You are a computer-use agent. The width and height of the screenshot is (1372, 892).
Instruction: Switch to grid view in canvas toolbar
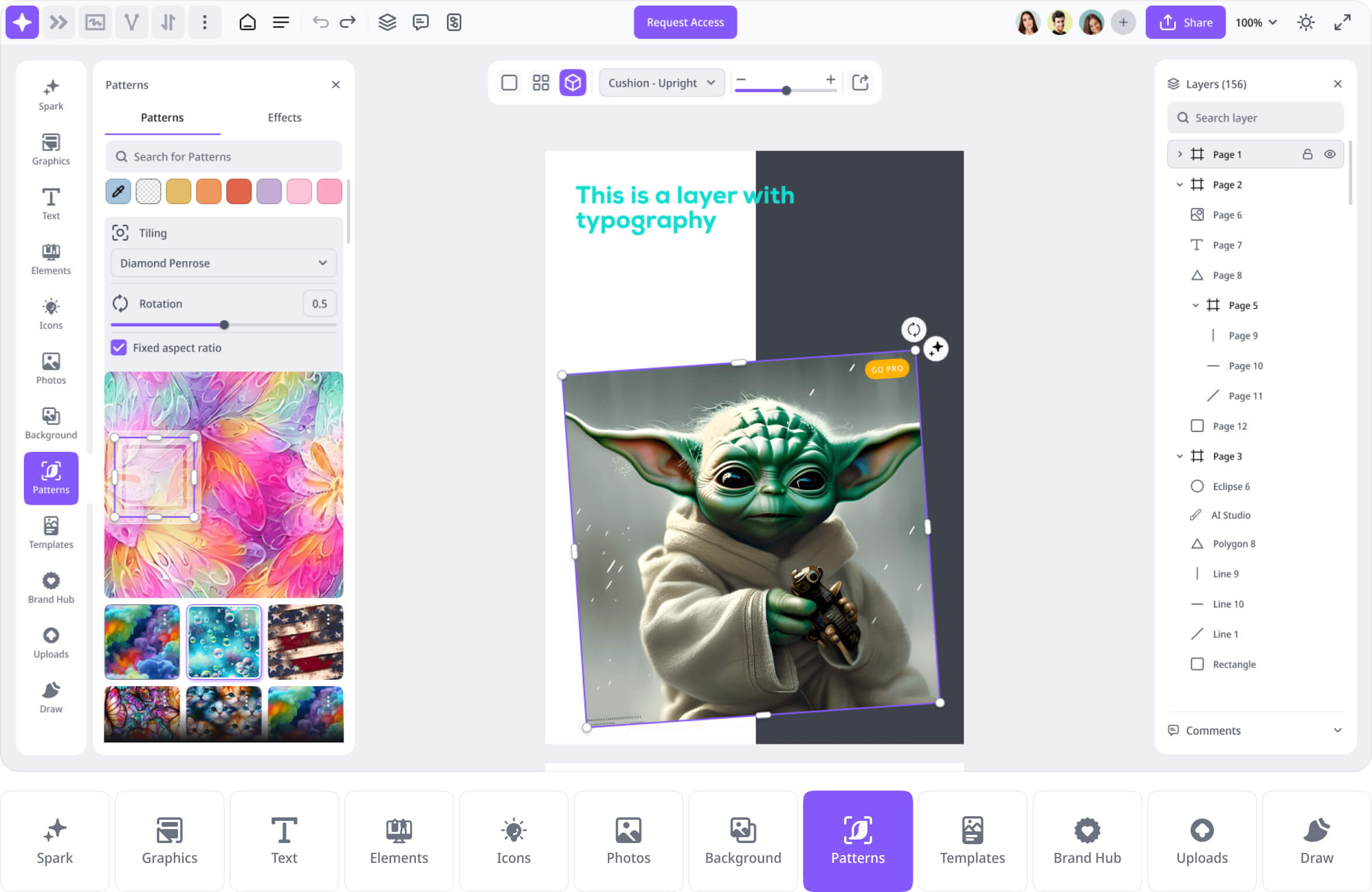pyautogui.click(x=541, y=82)
